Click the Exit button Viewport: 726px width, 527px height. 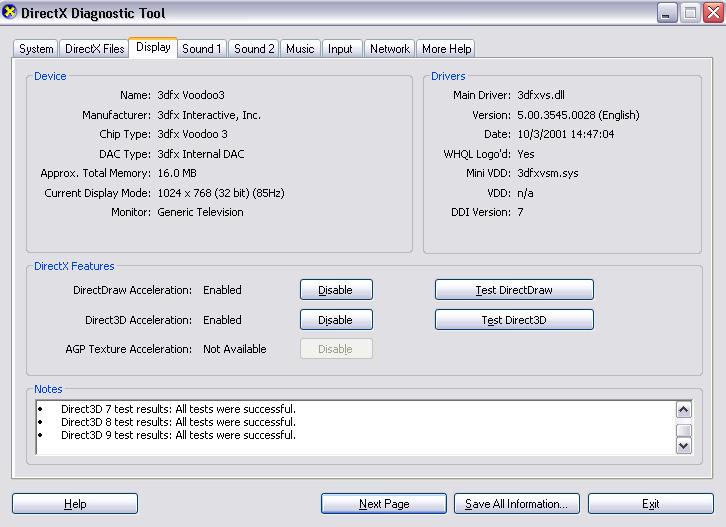coord(651,503)
